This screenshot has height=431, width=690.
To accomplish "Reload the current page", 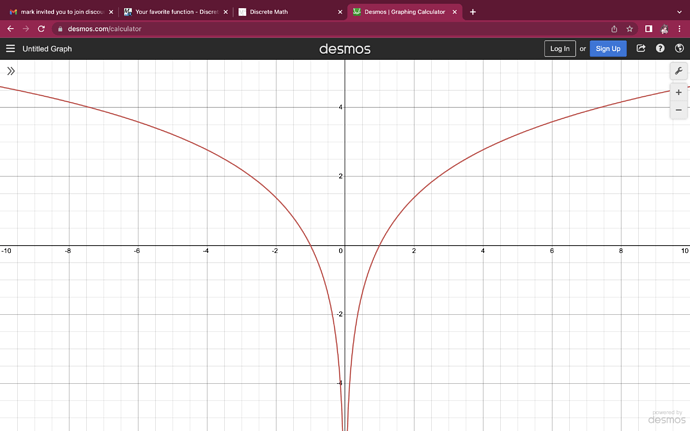I will [x=41, y=29].
